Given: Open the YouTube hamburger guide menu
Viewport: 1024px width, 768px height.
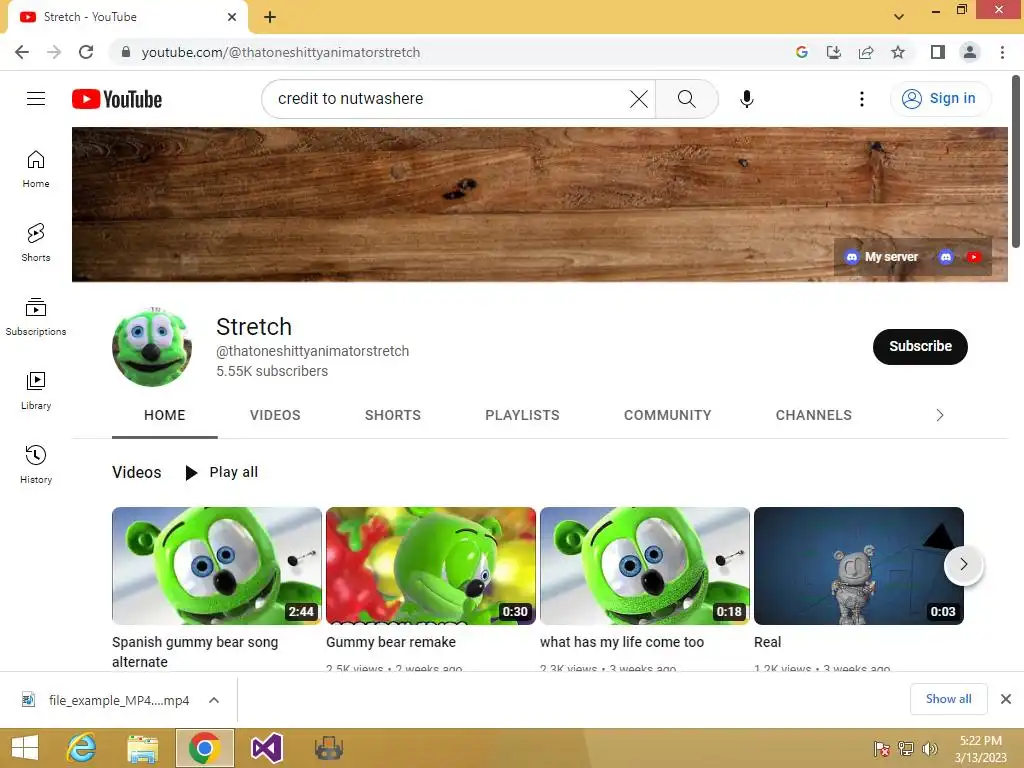Looking at the screenshot, I should [36, 99].
